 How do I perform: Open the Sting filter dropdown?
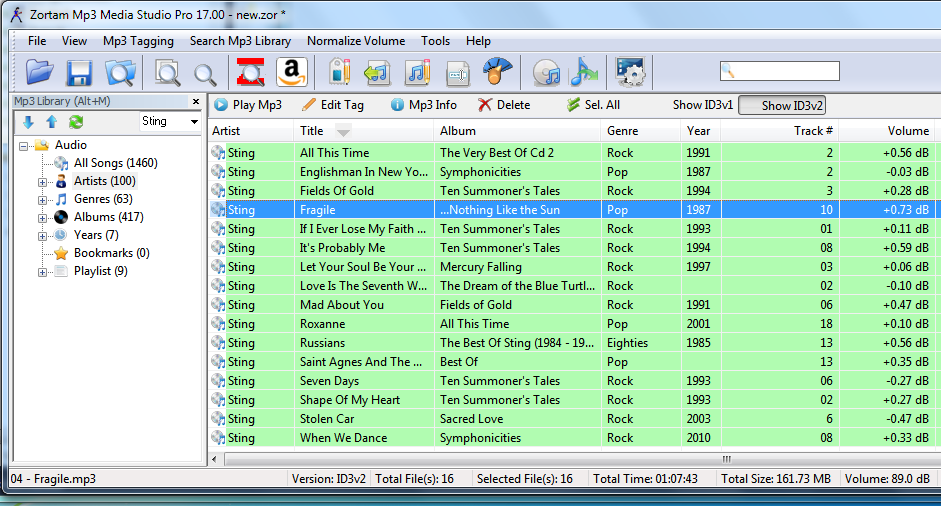[x=194, y=122]
